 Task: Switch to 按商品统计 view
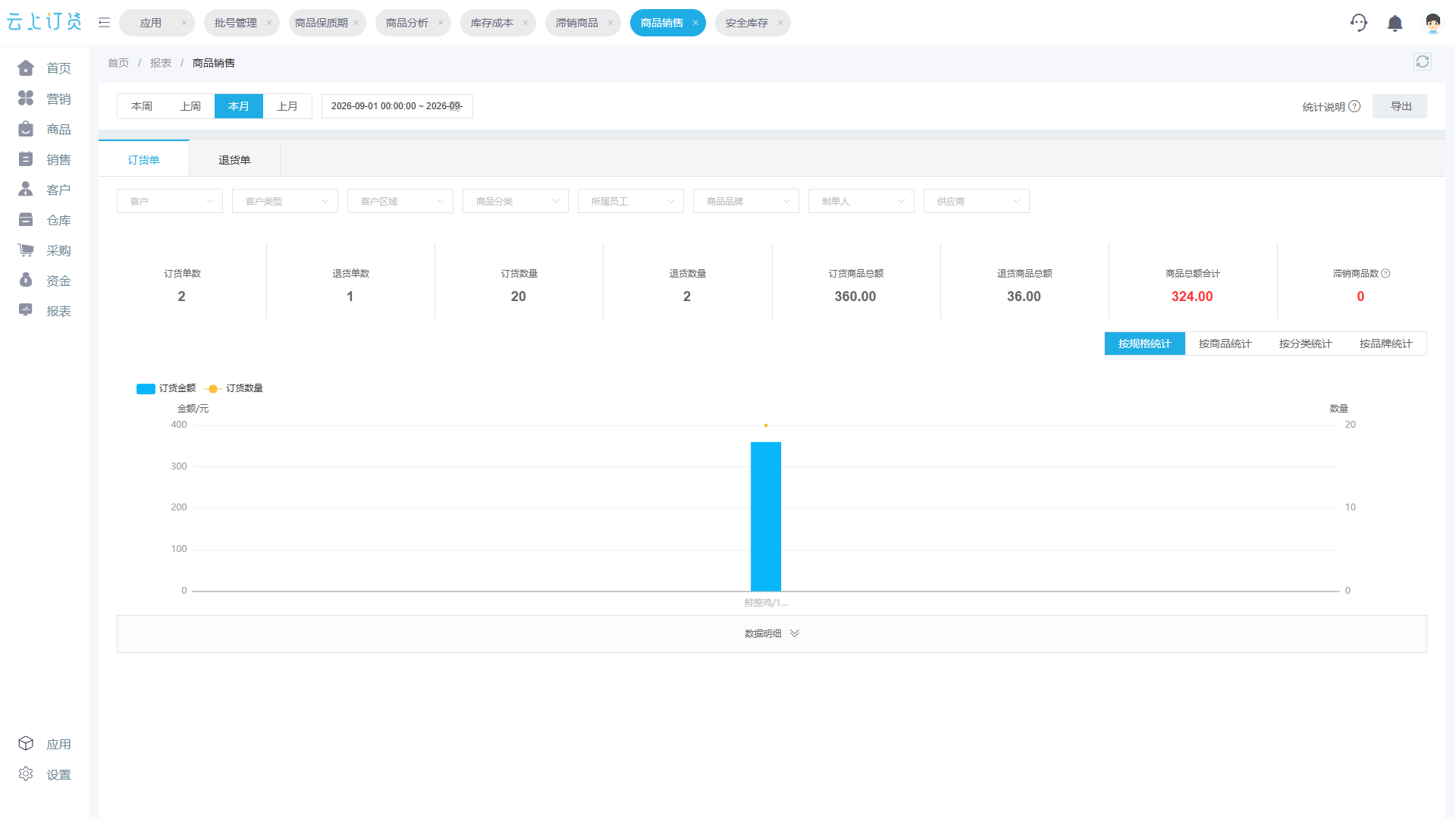1225,344
